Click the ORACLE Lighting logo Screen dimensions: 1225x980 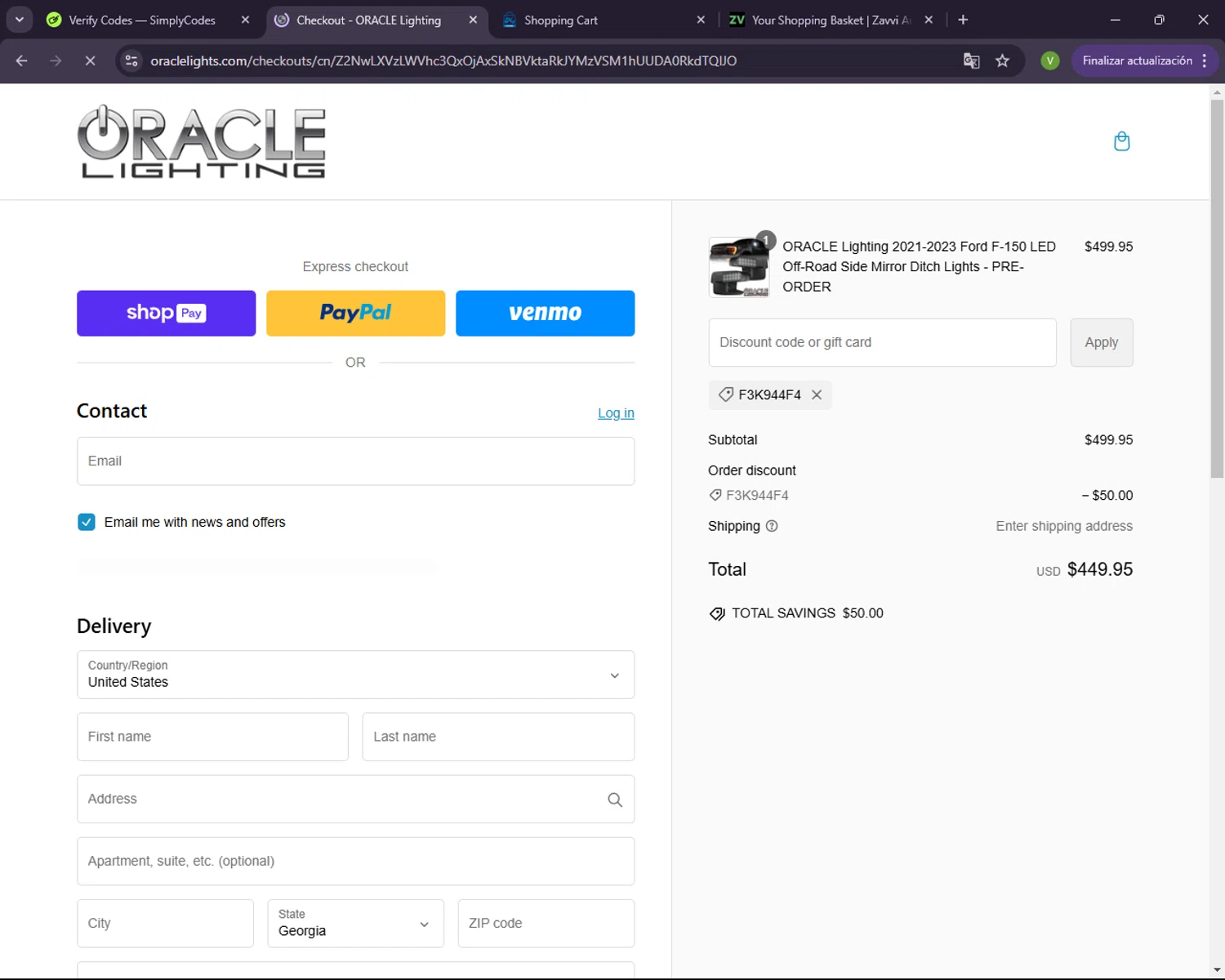202,142
